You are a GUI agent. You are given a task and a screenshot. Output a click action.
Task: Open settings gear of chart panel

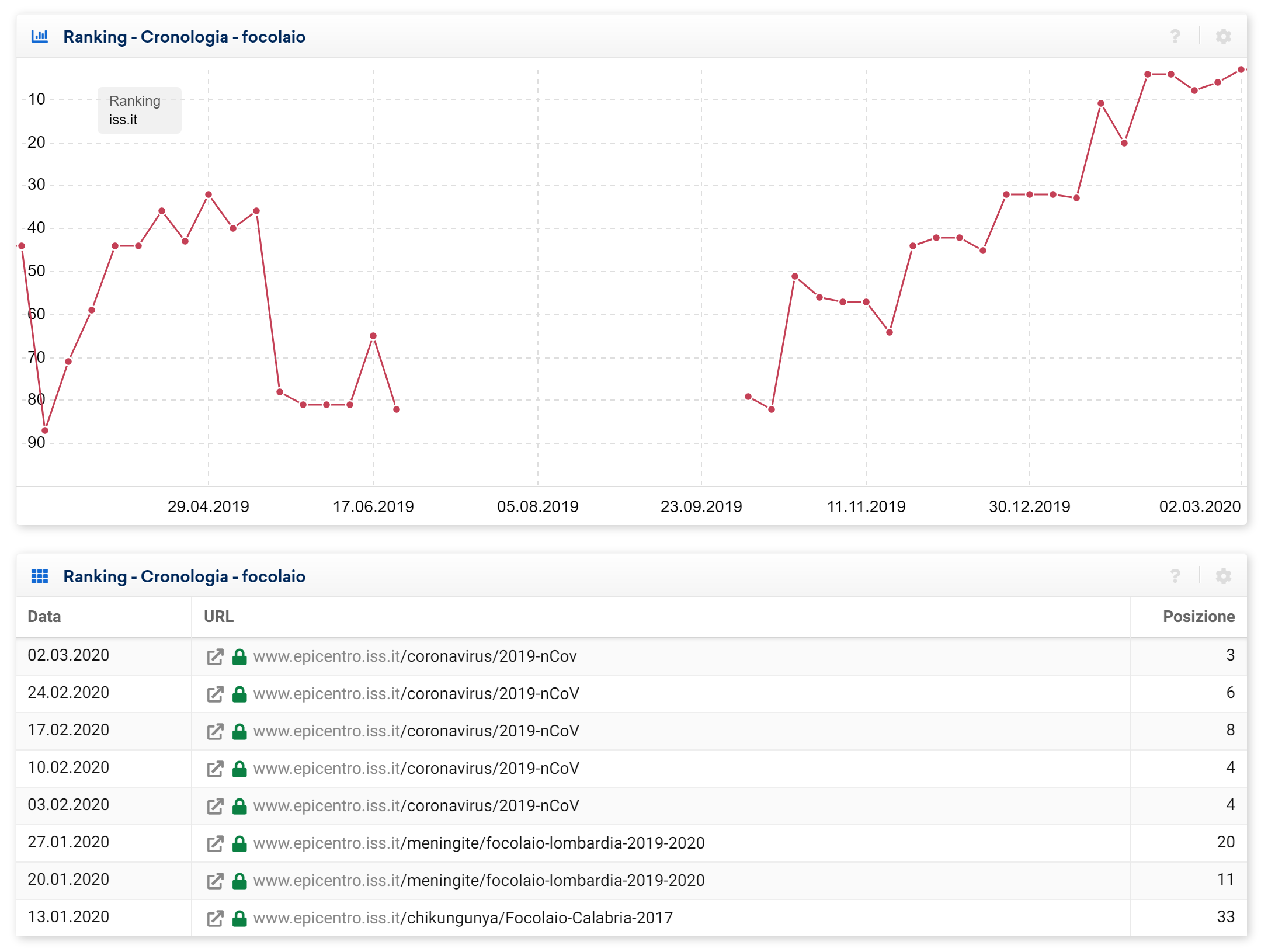click(1224, 37)
